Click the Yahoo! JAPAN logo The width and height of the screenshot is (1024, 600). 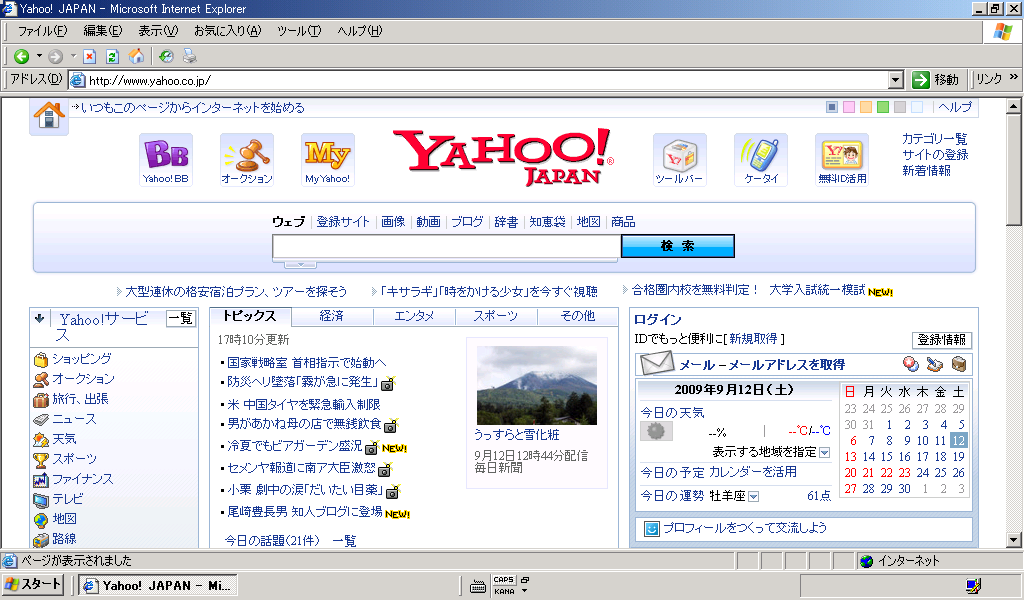coord(504,157)
